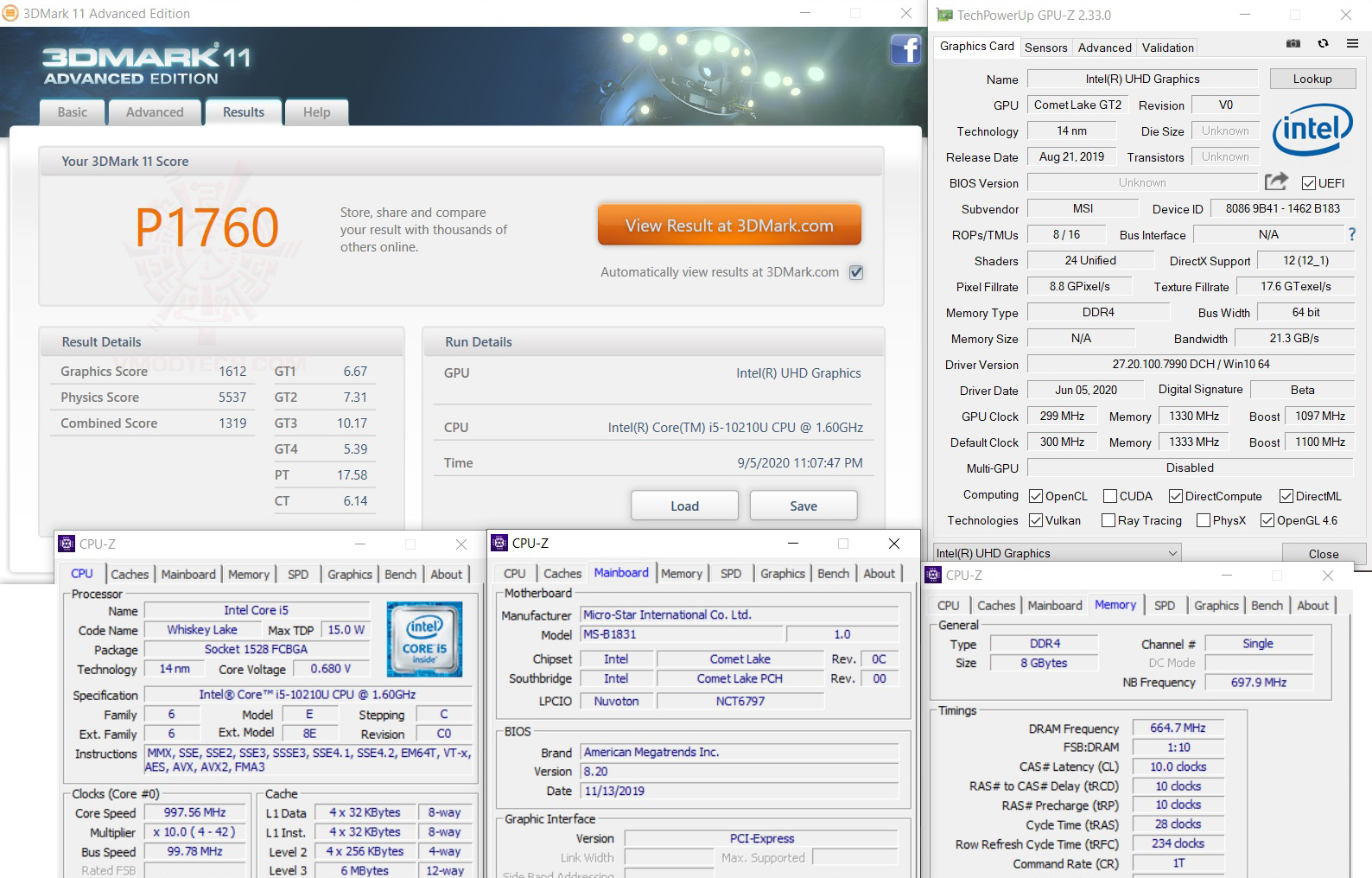This screenshot has width=1372, height=878.
Task: Click the CPU-Z Processor window title icon
Action: point(66,544)
